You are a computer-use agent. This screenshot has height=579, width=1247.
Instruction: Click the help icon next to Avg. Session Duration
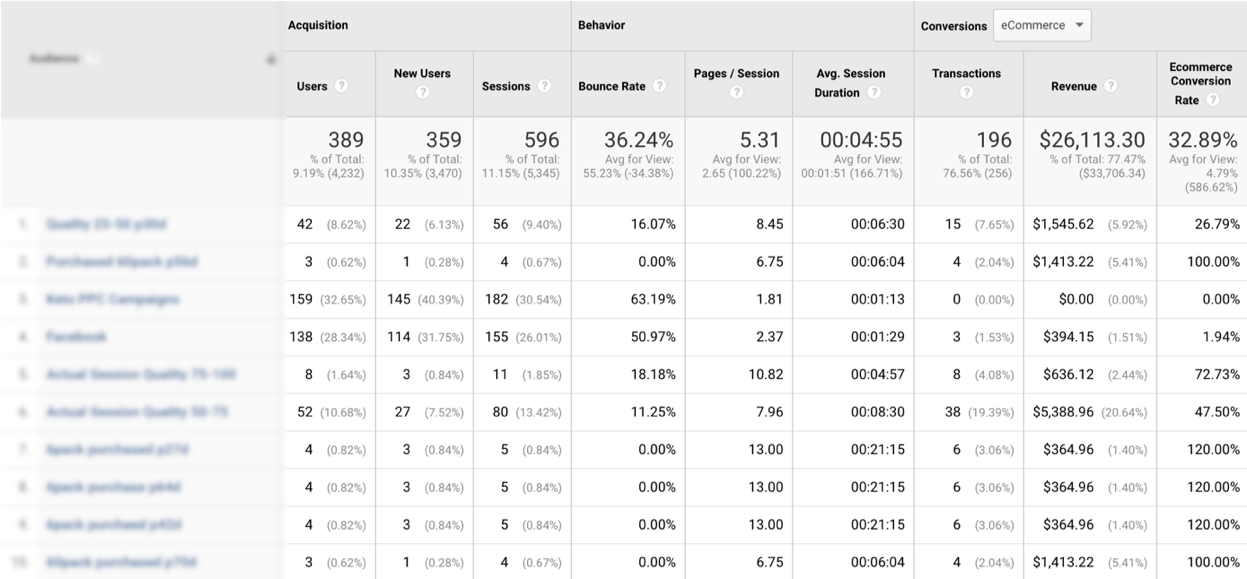click(x=874, y=93)
